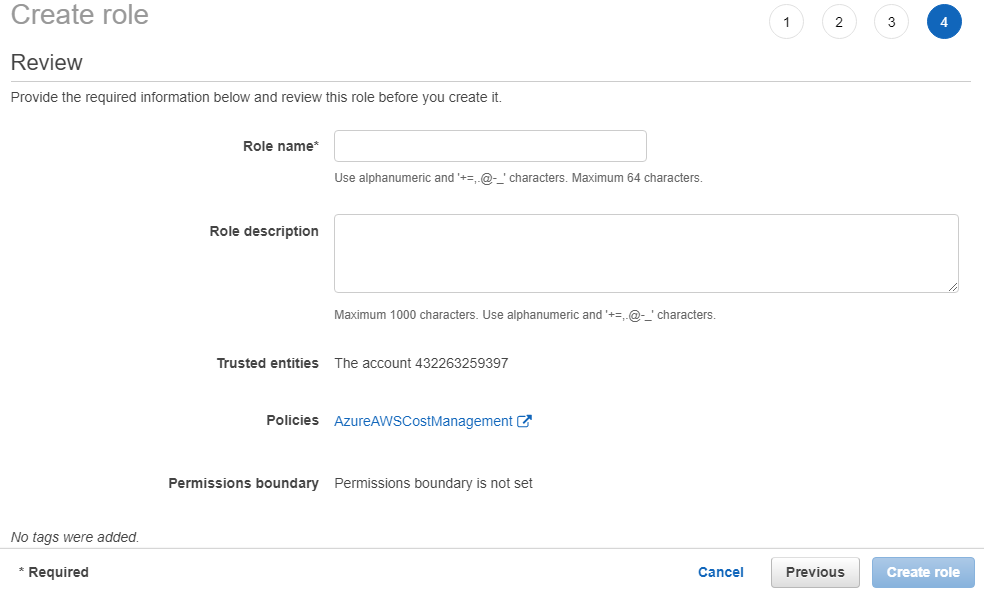Click the Role name text field

click(490, 146)
